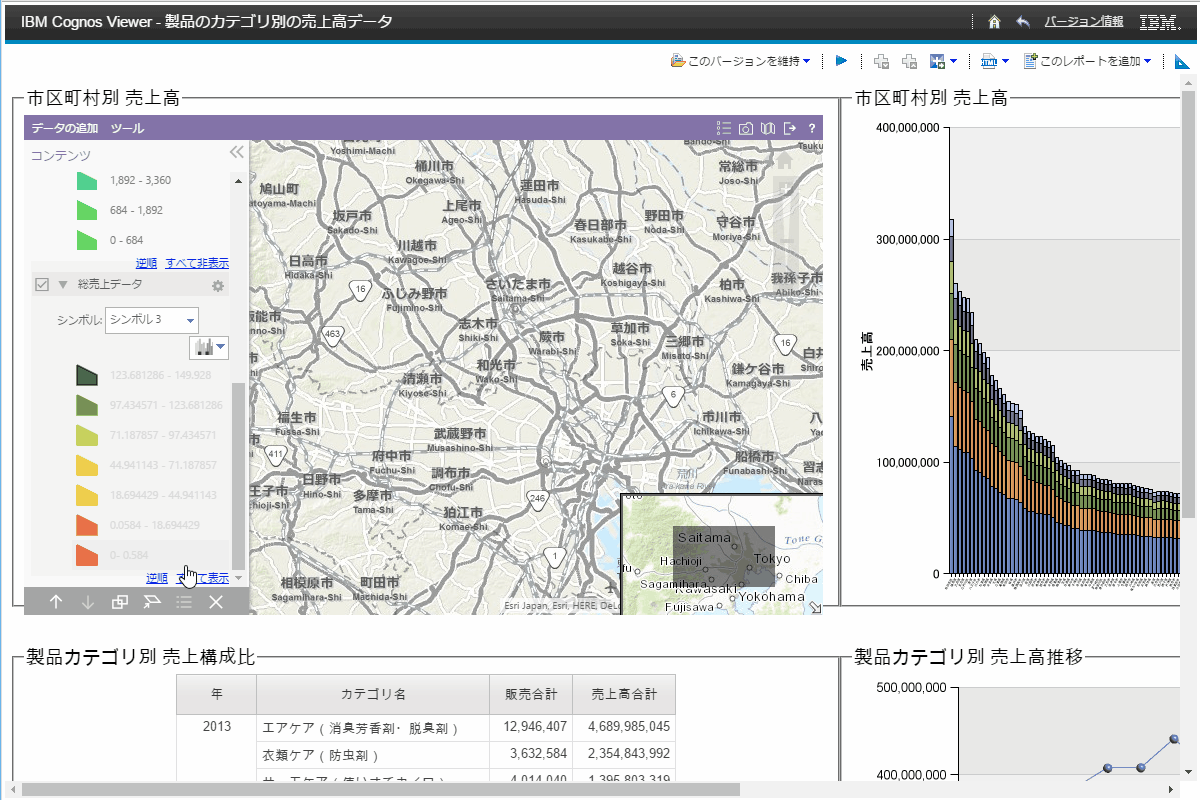Move layer up with up arrow

[56, 601]
